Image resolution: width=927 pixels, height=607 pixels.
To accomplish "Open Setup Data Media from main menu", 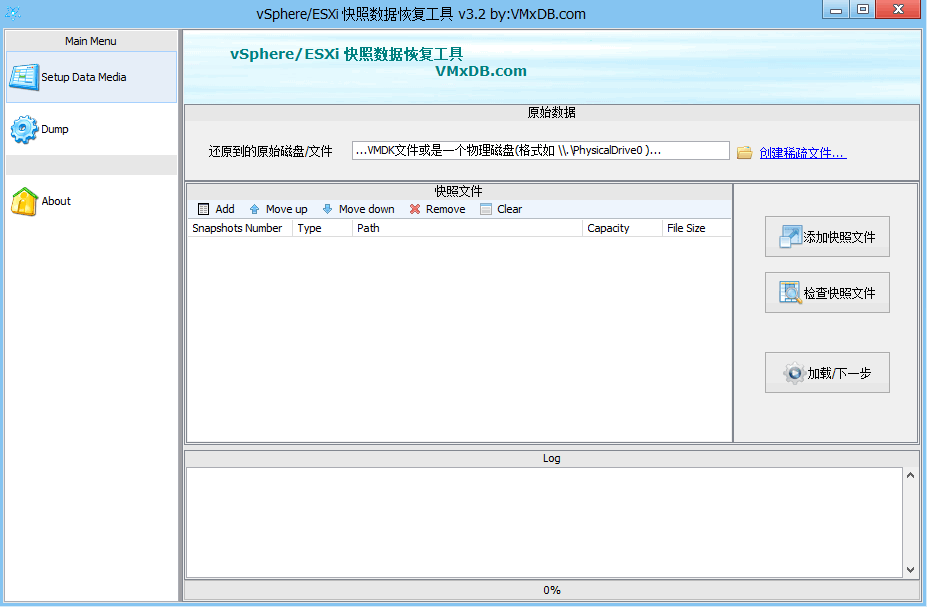I will pyautogui.click(x=91, y=77).
